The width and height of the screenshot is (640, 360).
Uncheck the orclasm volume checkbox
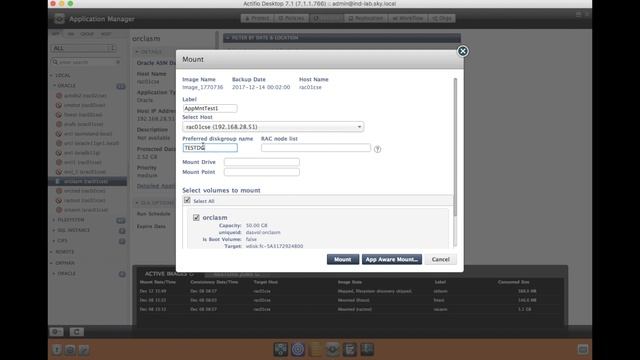click(x=196, y=218)
